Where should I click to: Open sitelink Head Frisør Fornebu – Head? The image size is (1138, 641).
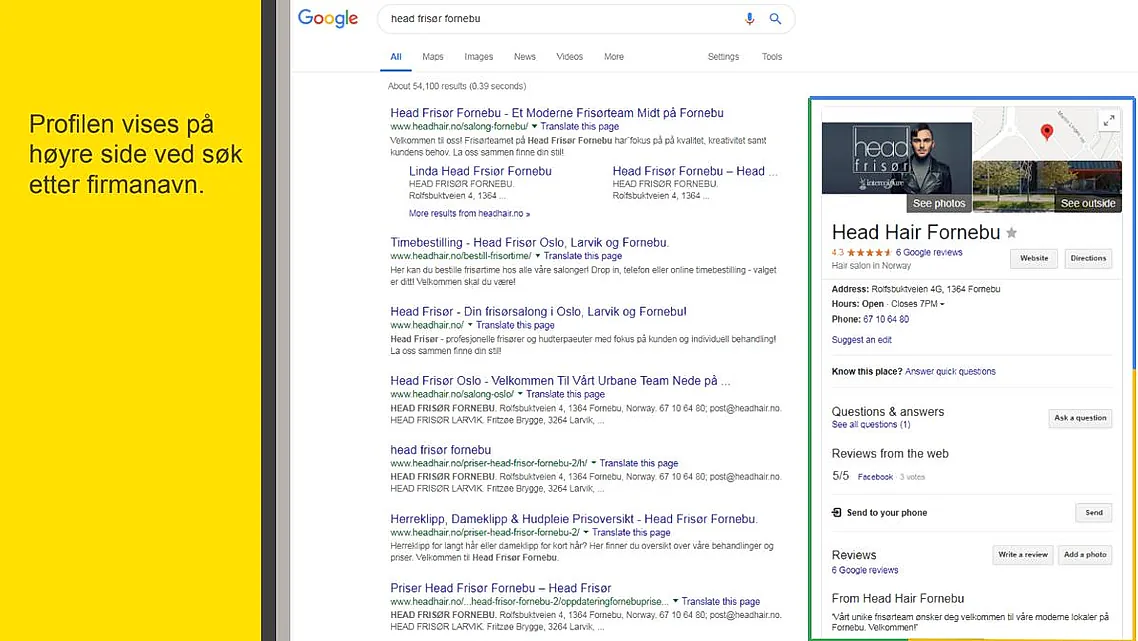(695, 171)
